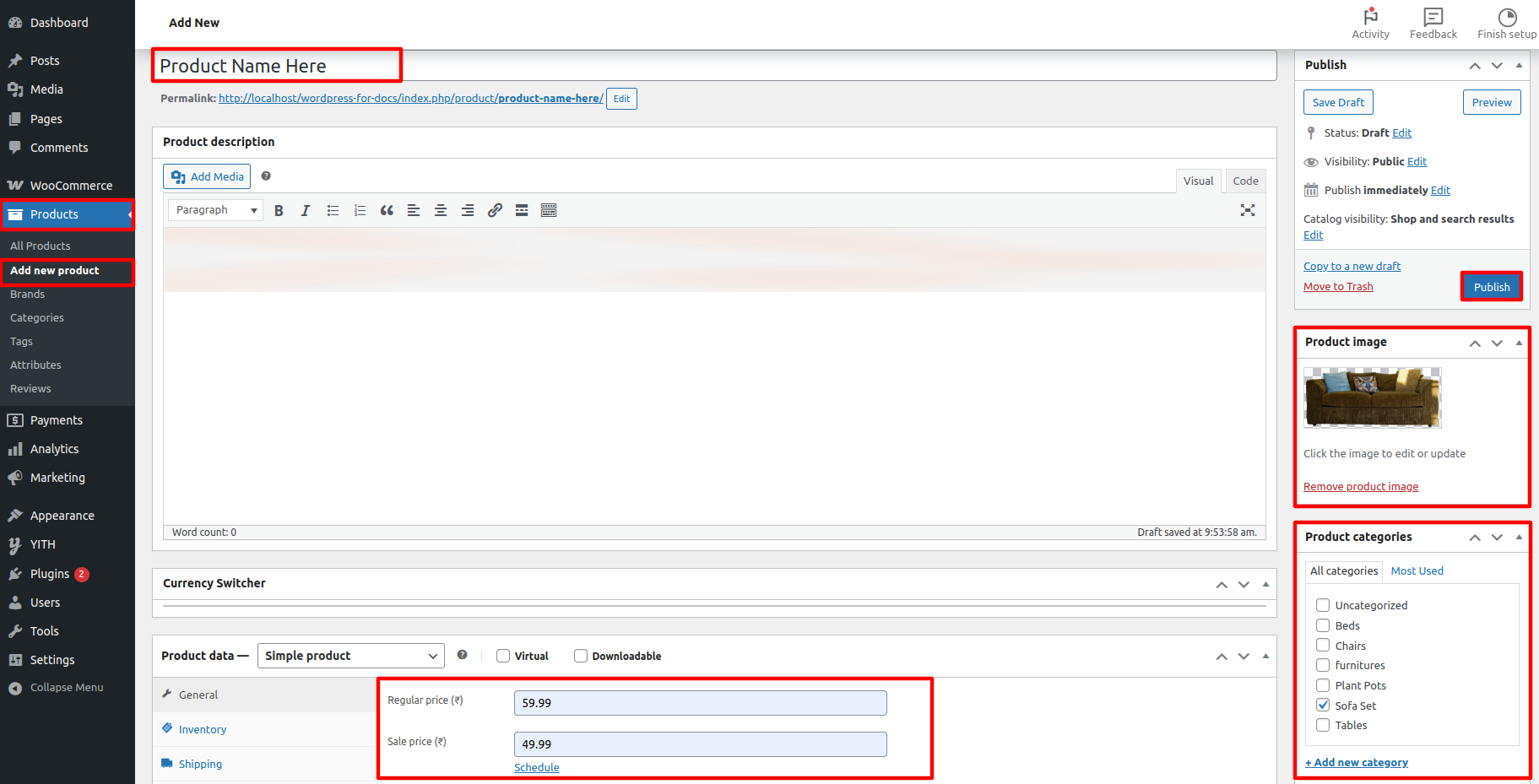Viewport: 1539px width, 784px height.
Task: Click the Publish button
Action: (1491, 287)
